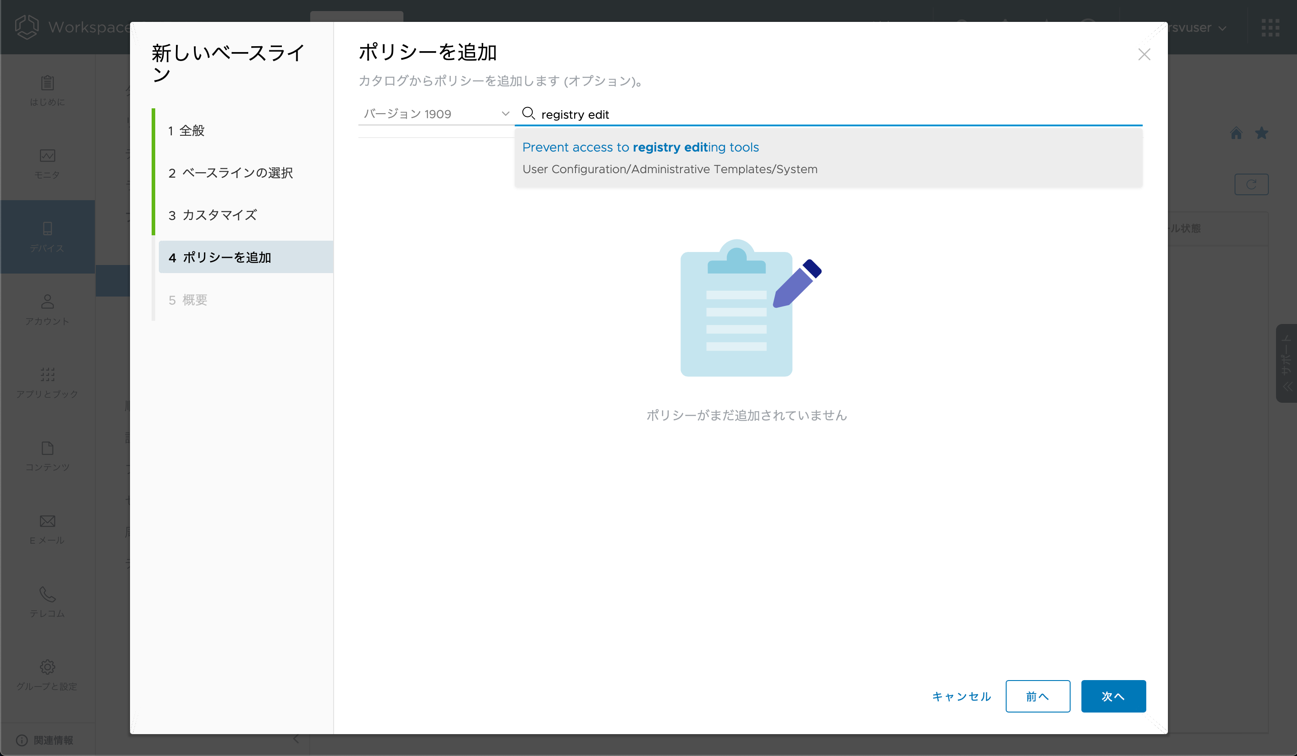Open グループと設定 in the sidebar
Viewport: 1297px width, 756px height.
point(47,675)
